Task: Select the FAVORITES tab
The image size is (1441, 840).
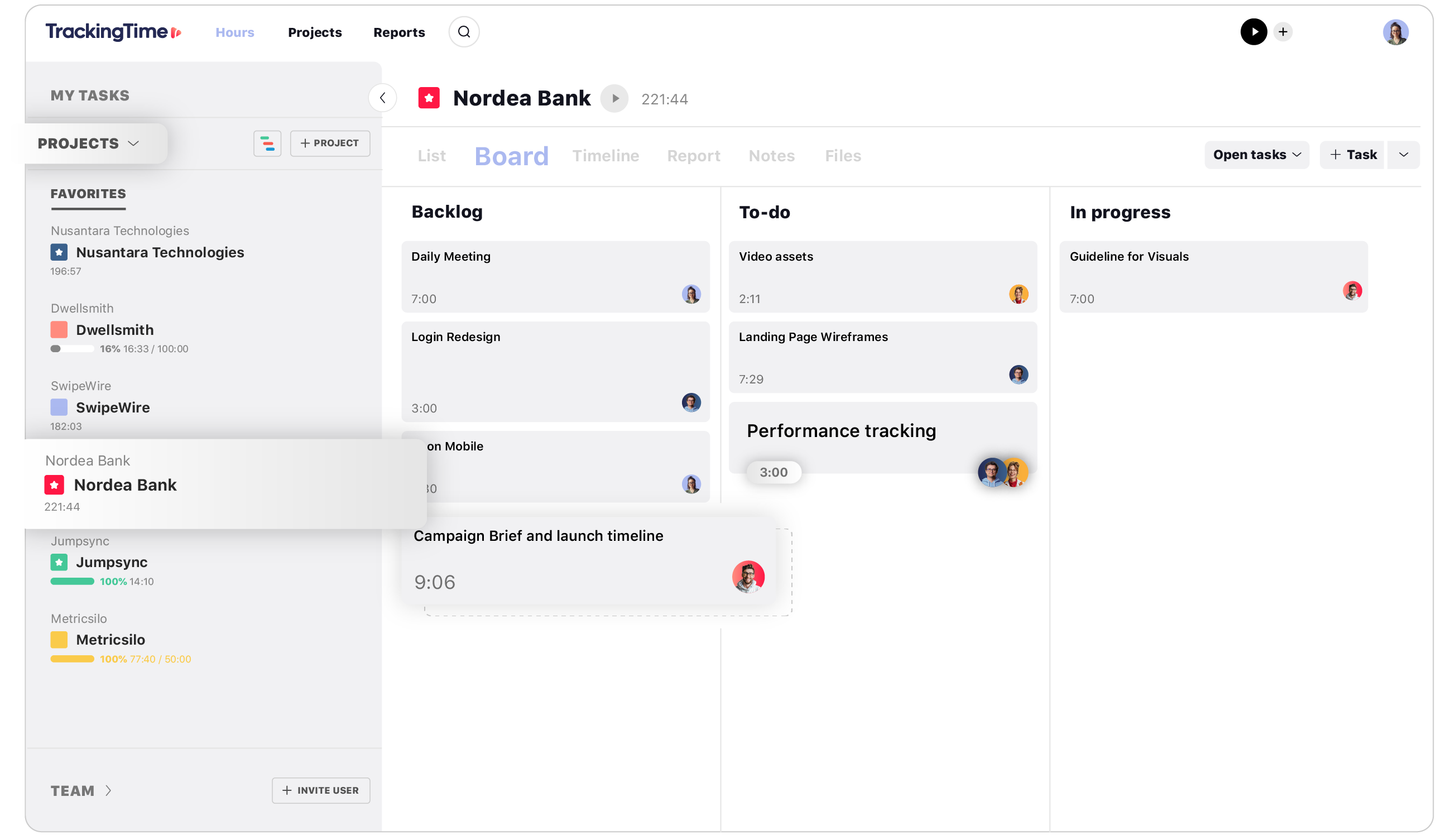Action: pyautogui.click(x=88, y=194)
